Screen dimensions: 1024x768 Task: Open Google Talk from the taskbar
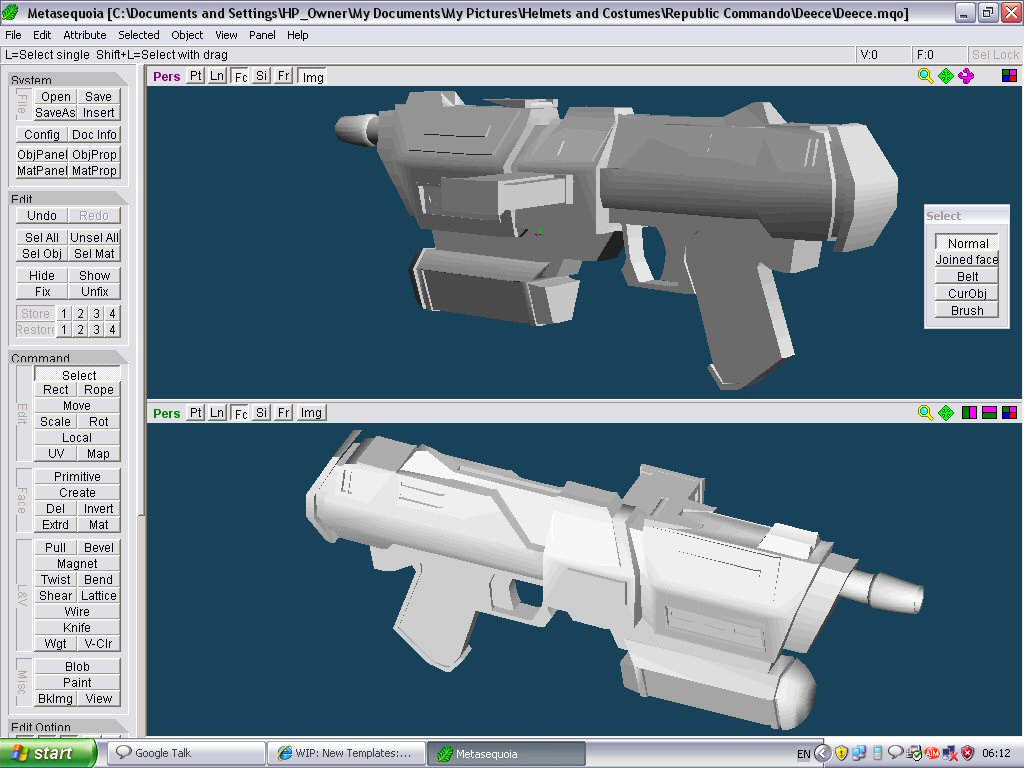coord(186,753)
